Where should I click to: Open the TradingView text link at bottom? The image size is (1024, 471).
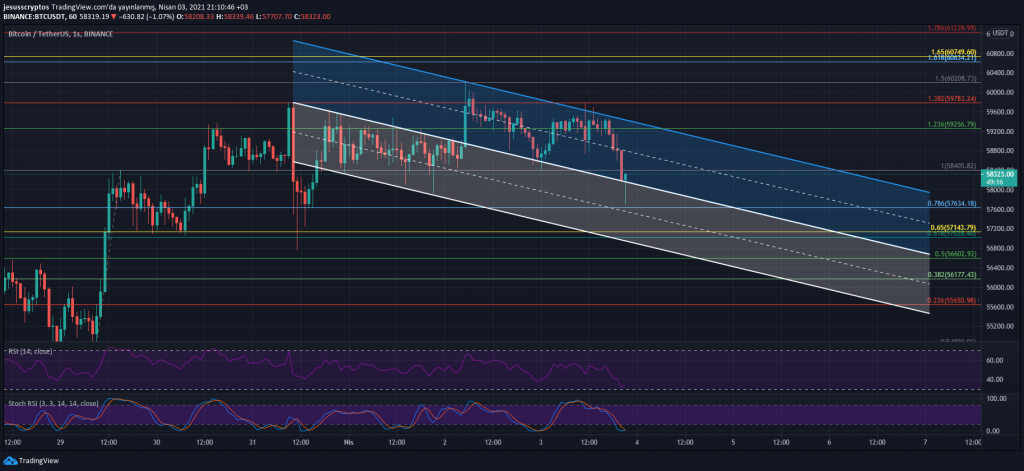click(38, 462)
